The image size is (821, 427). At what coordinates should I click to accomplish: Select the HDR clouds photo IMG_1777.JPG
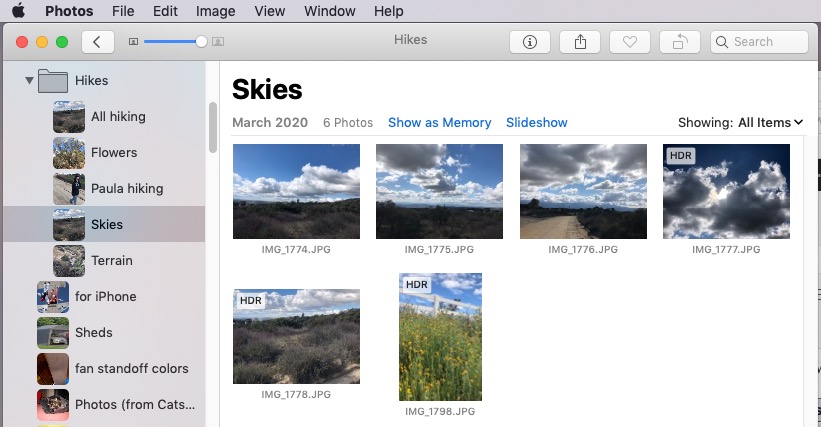click(x=726, y=192)
